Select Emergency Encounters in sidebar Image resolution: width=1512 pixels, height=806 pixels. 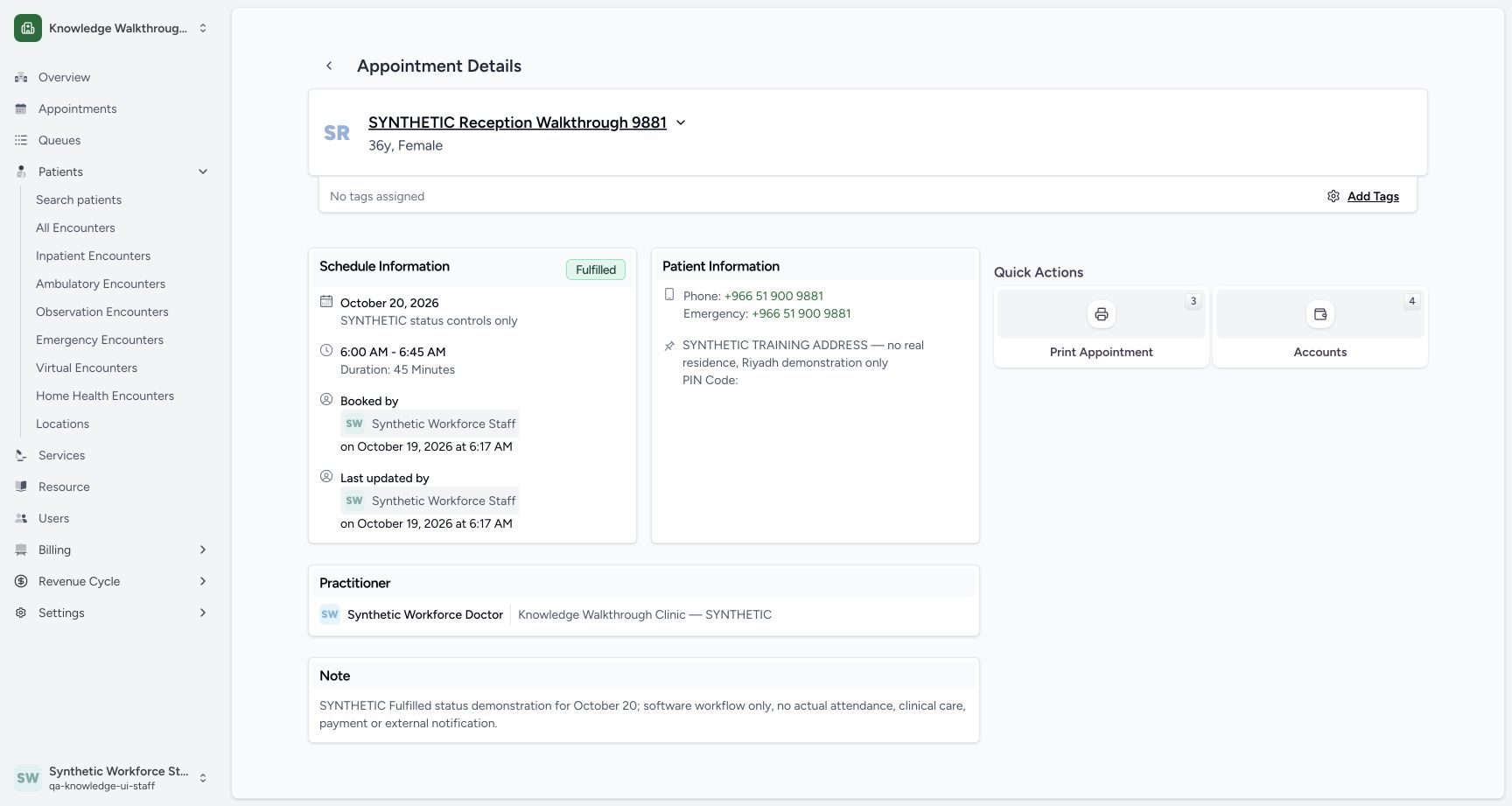tap(100, 340)
